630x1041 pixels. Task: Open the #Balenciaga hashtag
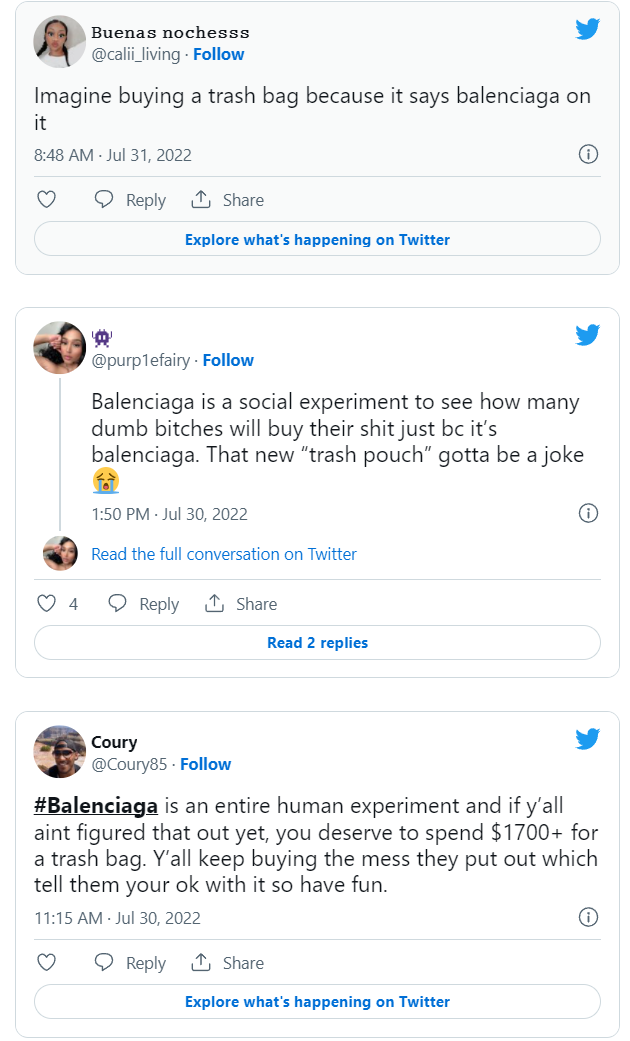(x=96, y=806)
